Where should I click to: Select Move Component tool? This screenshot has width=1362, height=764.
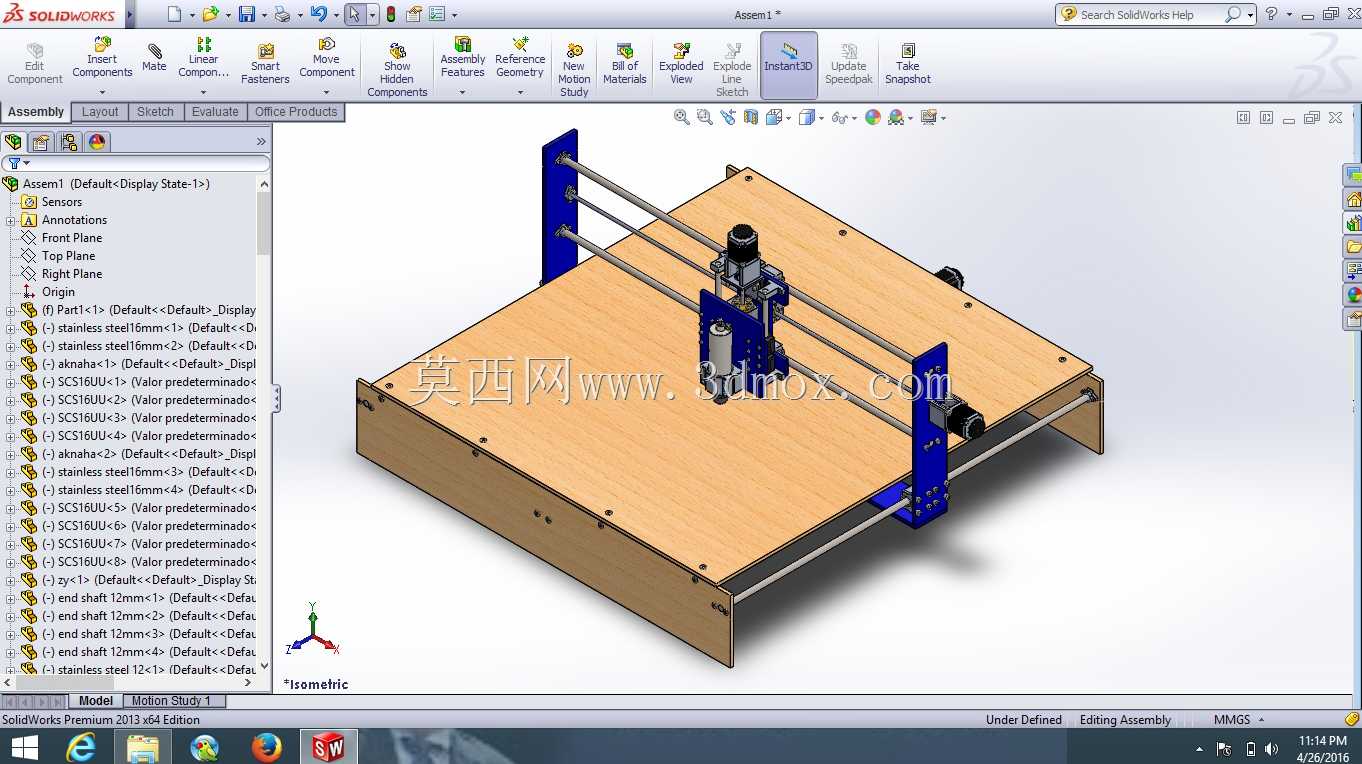point(327,58)
